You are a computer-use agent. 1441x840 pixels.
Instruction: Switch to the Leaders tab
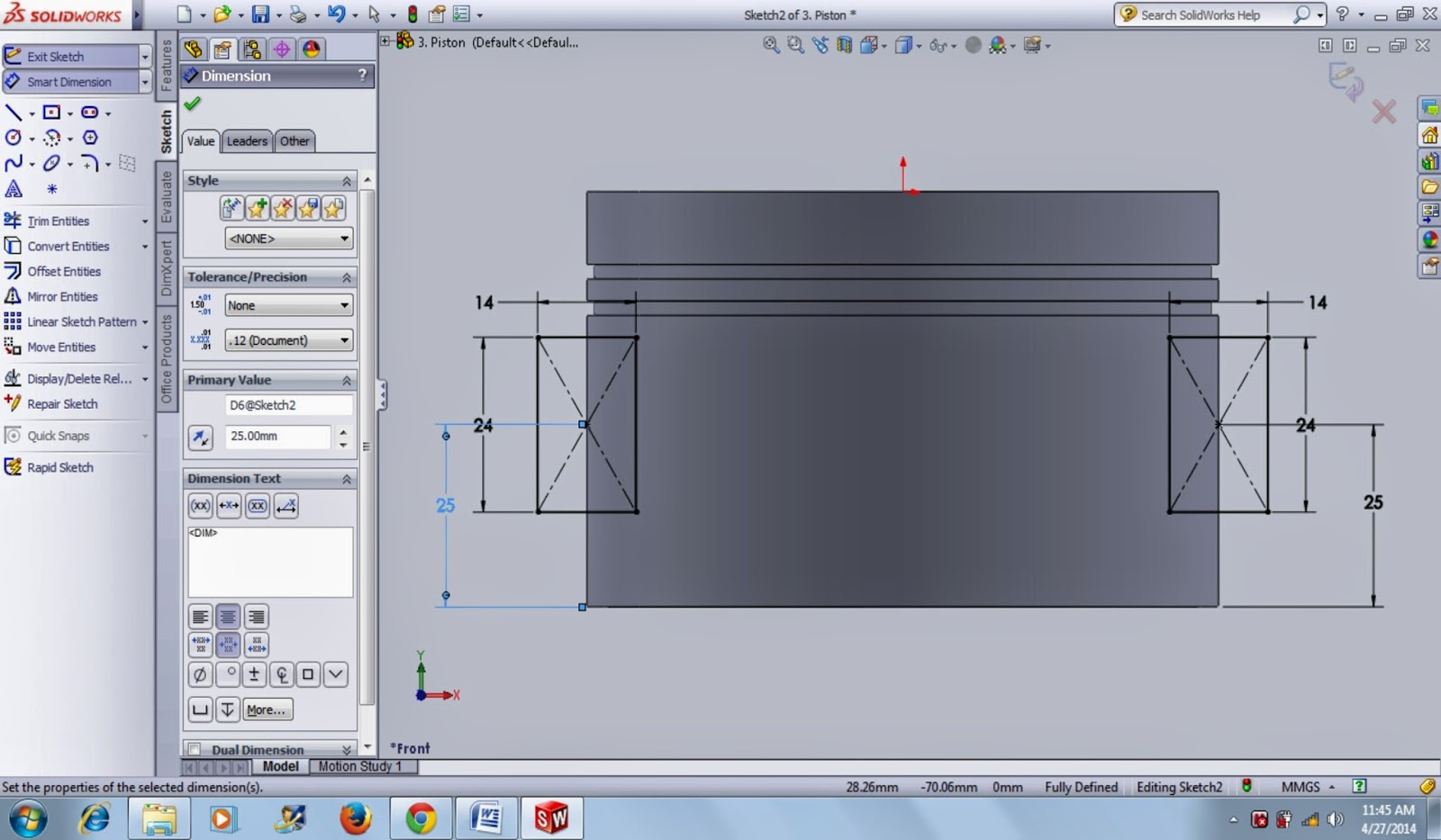pos(246,140)
